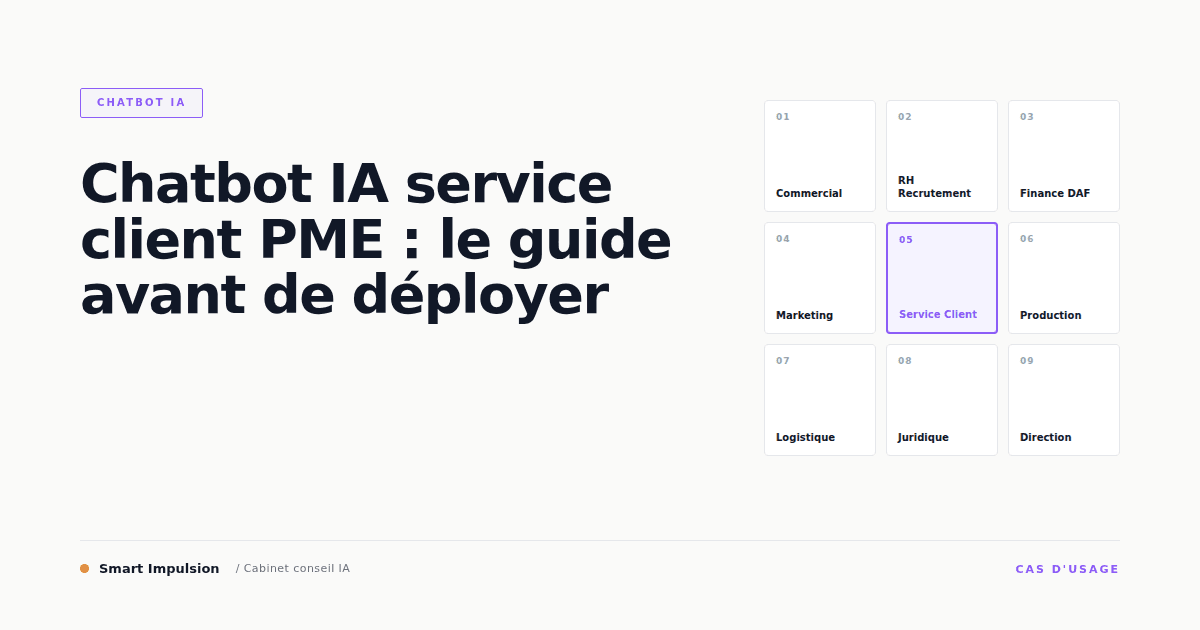Choose the 04 Marketing card
The height and width of the screenshot is (630, 1200).
(x=820, y=278)
